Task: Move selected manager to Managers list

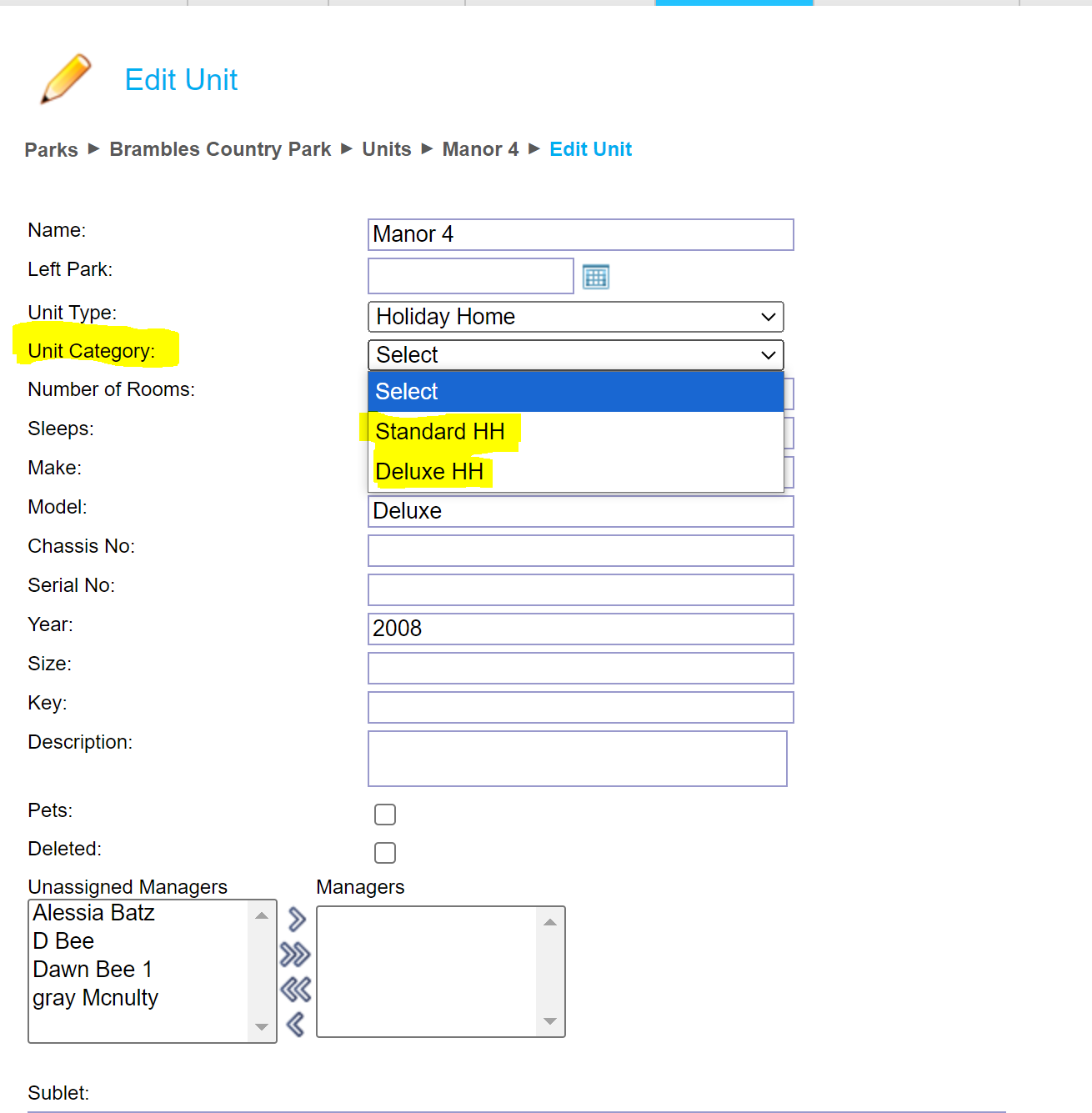Action: click(297, 920)
